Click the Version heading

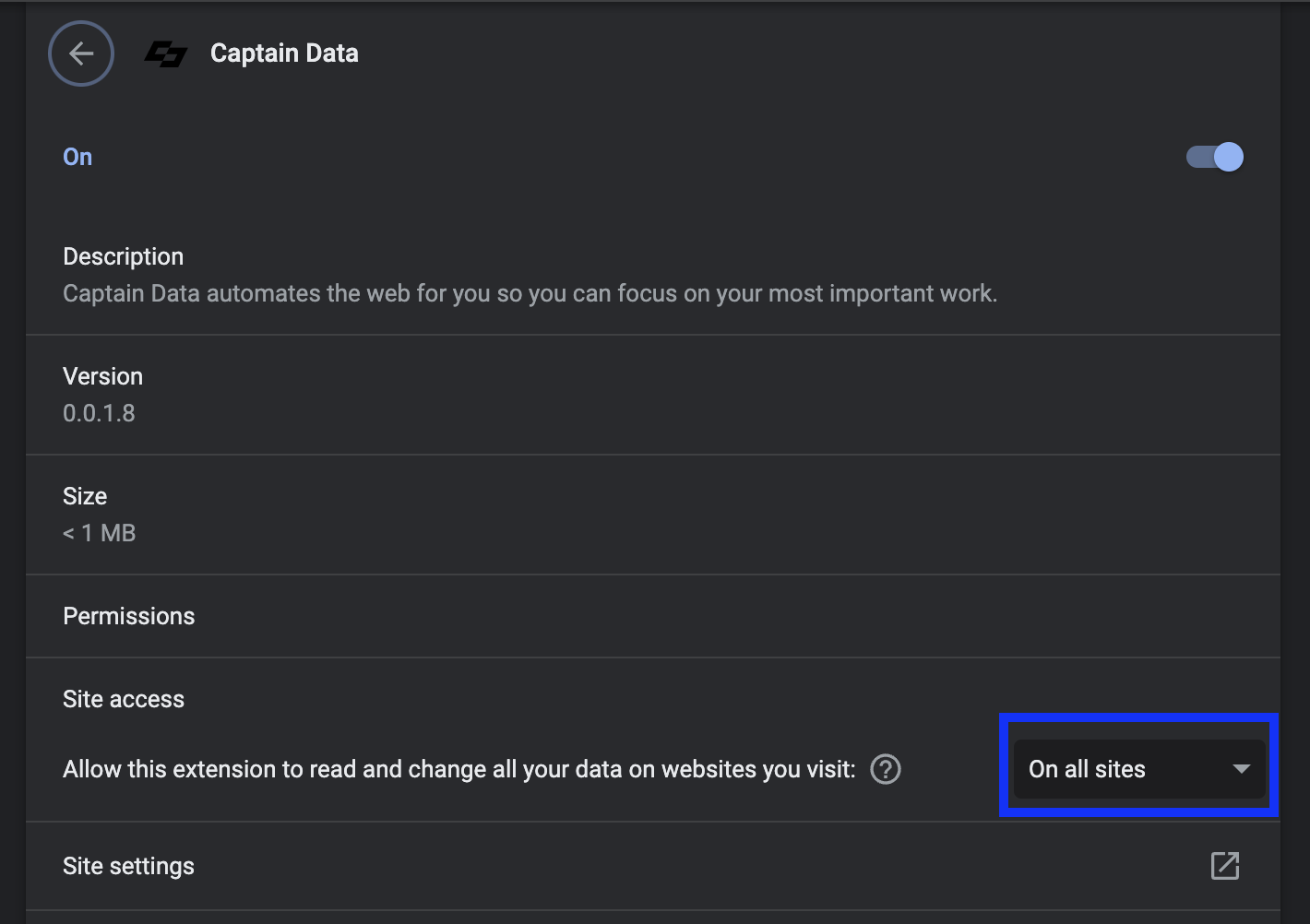(102, 376)
